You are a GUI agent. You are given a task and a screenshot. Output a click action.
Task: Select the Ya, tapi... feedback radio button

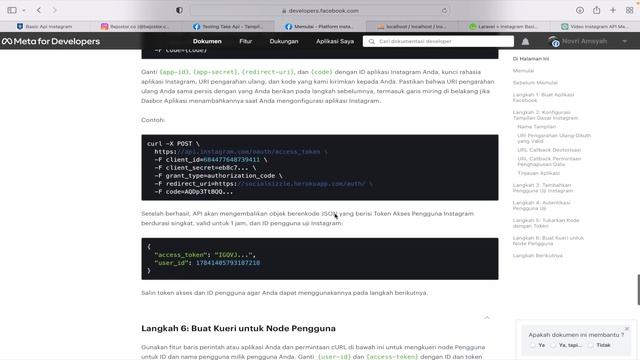pos(553,345)
